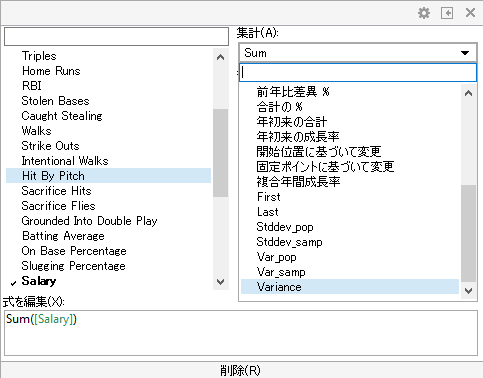Image resolution: width=483 pixels, height=378 pixels.
Task: Click the 削除(R) remove button
Action: click(240, 370)
